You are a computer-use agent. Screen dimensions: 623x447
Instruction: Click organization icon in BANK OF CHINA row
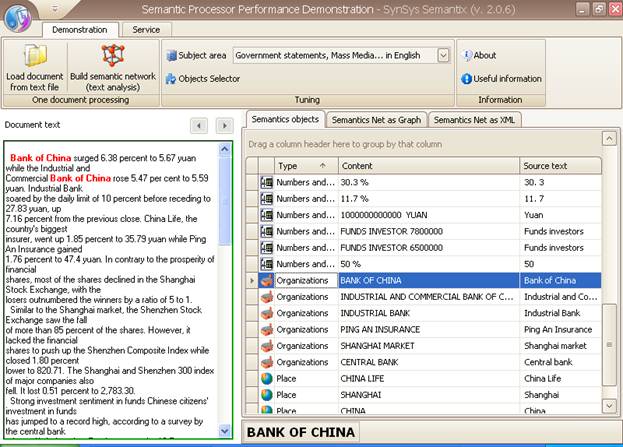click(266, 280)
